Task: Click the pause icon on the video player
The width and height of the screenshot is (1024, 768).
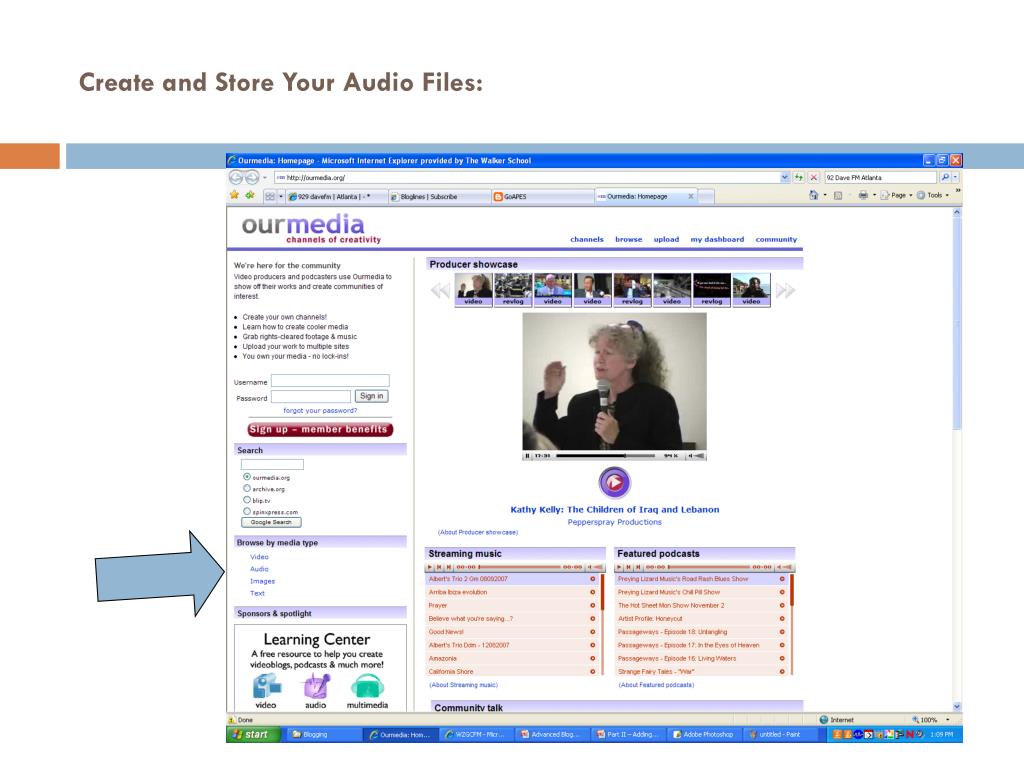Action: [x=527, y=456]
